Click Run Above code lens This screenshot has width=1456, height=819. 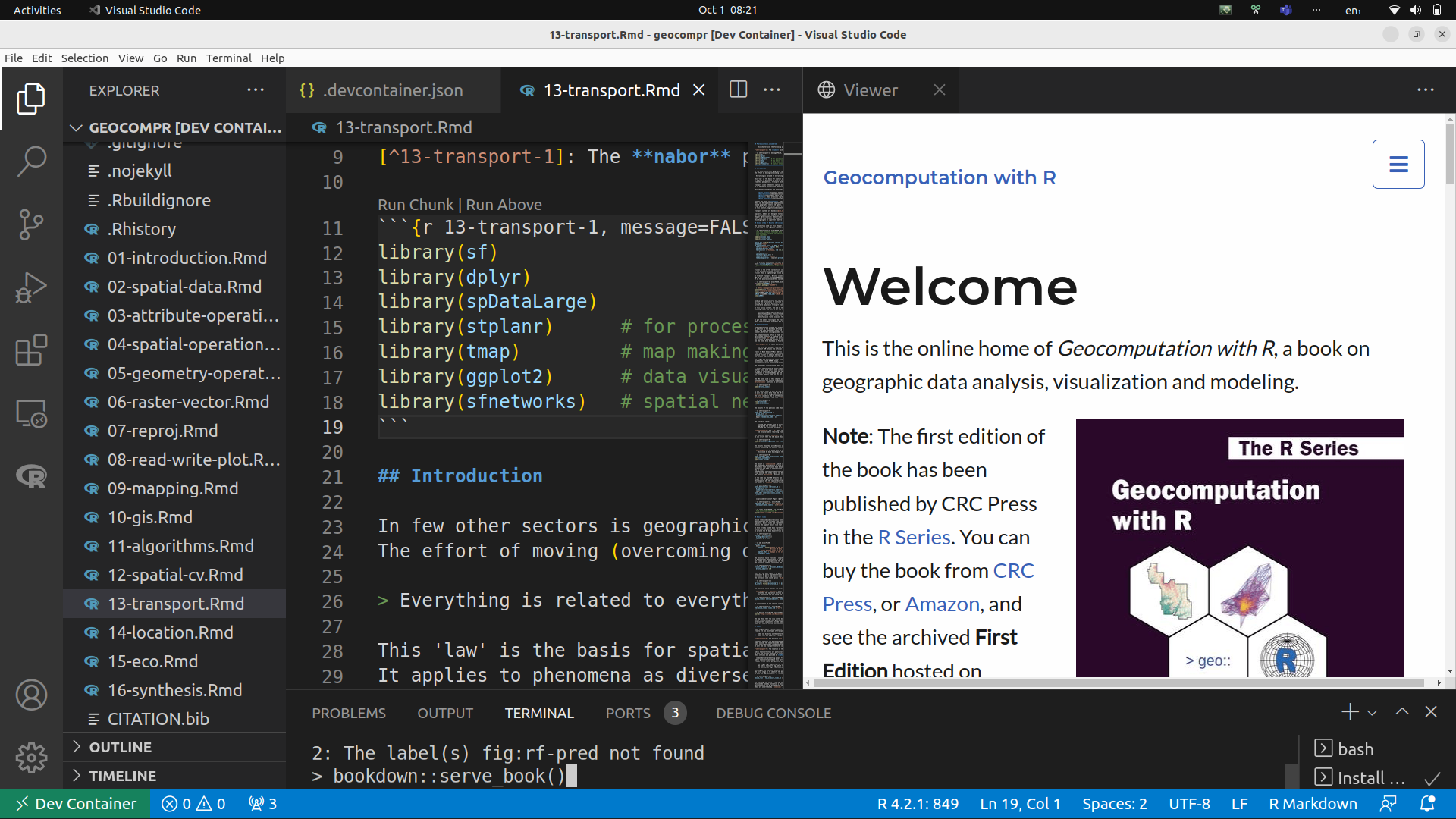coord(504,205)
